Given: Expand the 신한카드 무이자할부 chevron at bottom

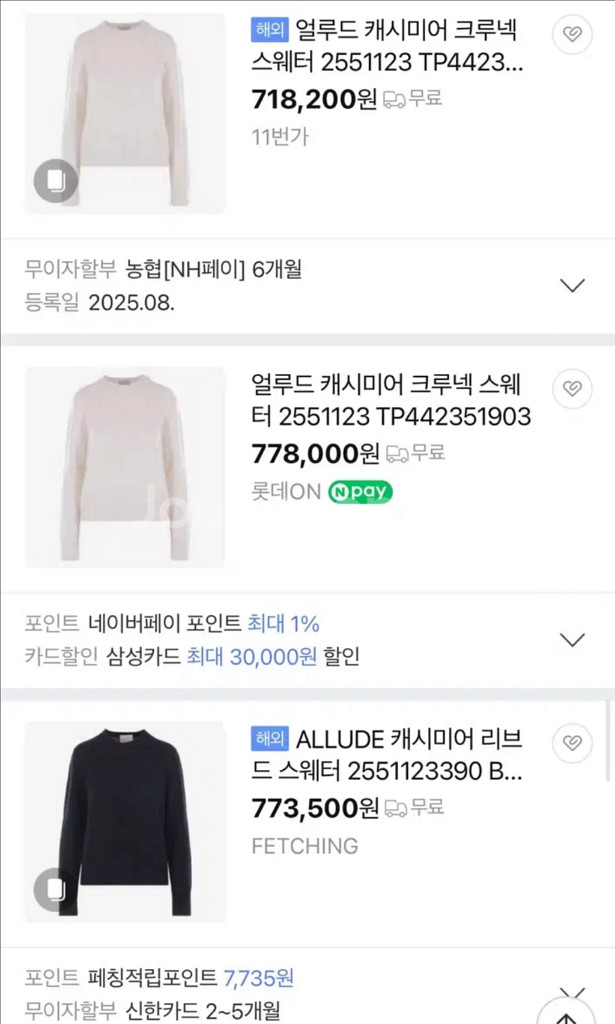Looking at the screenshot, I should (x=571, y=995).
